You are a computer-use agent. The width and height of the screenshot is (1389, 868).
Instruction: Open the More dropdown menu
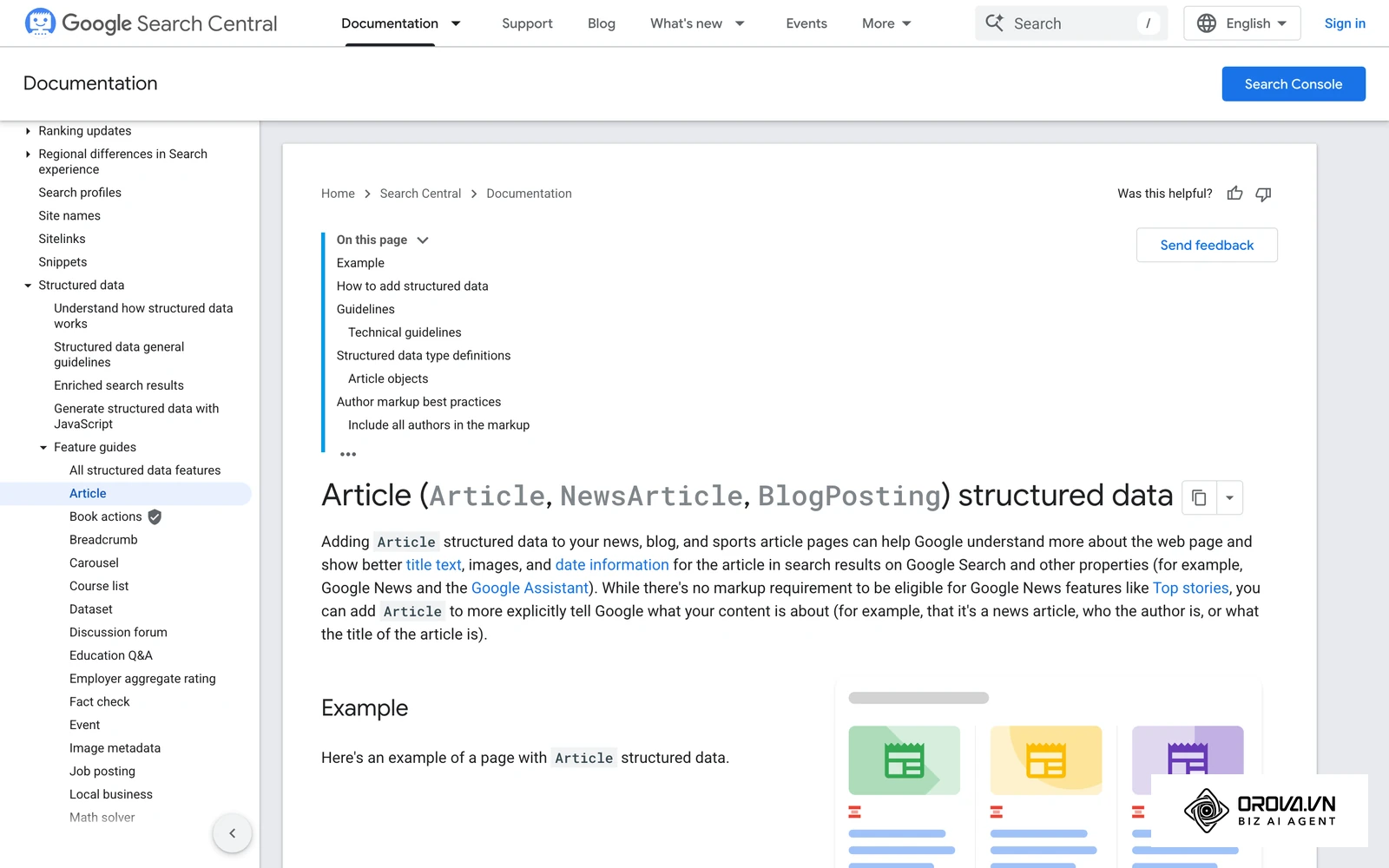pos(886,23)
